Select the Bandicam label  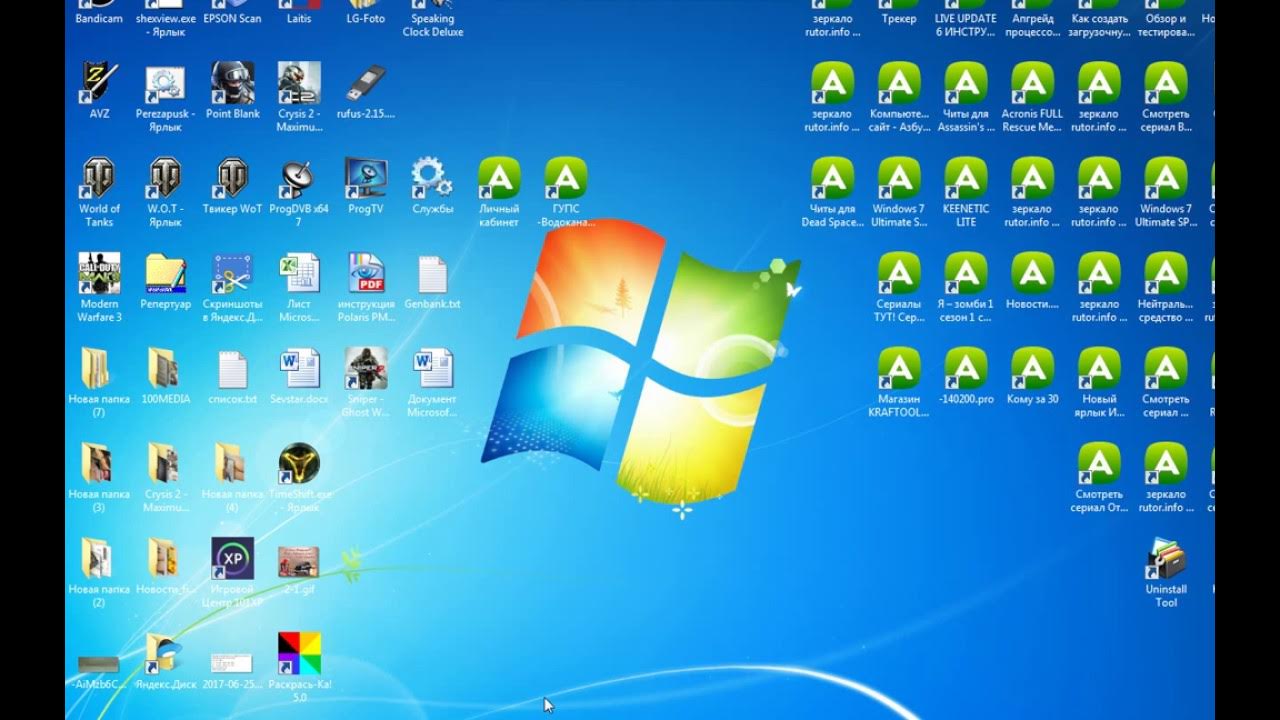click(99, 18)
